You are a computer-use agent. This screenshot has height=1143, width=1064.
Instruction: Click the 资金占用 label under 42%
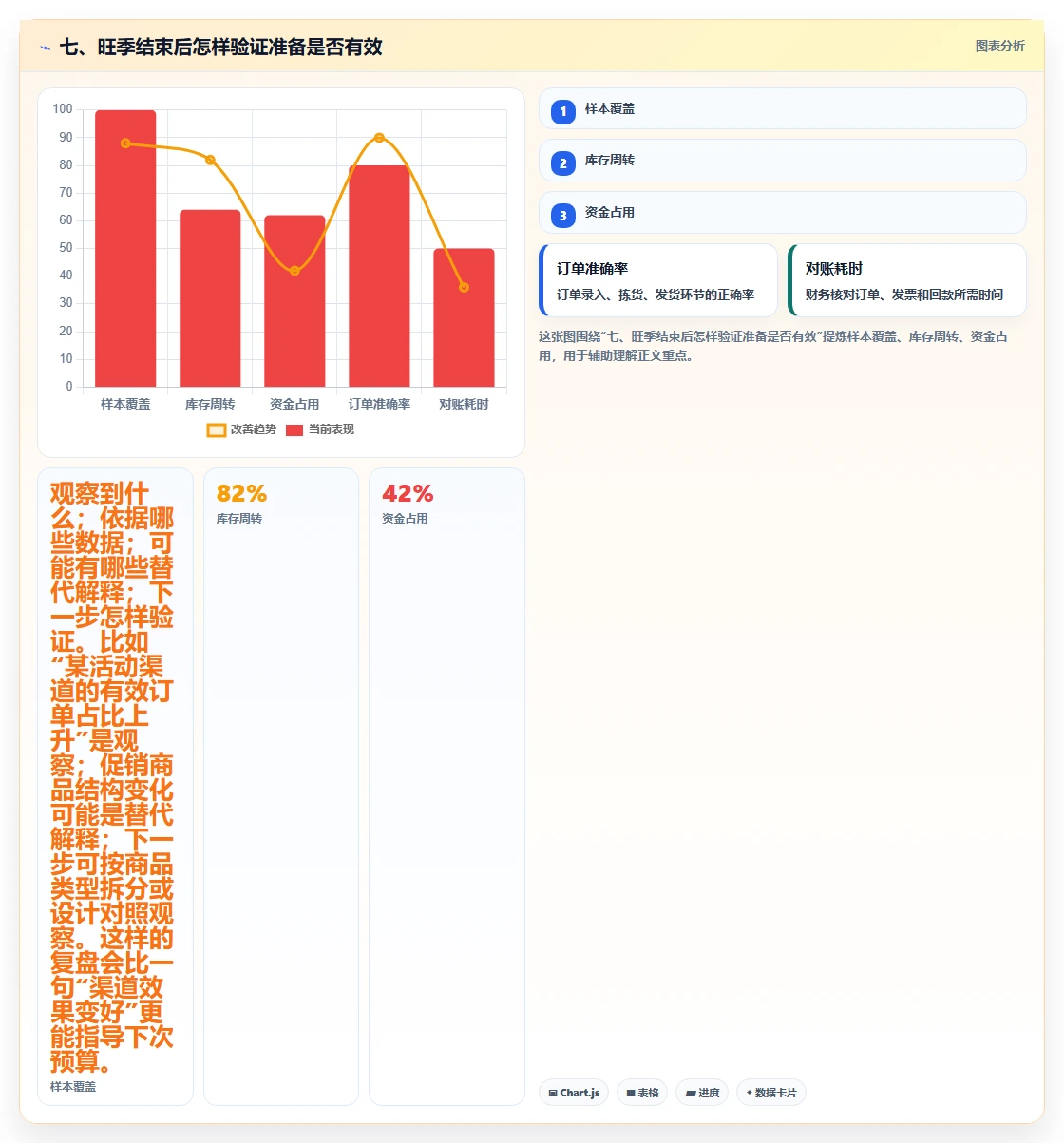coord(405,519)
